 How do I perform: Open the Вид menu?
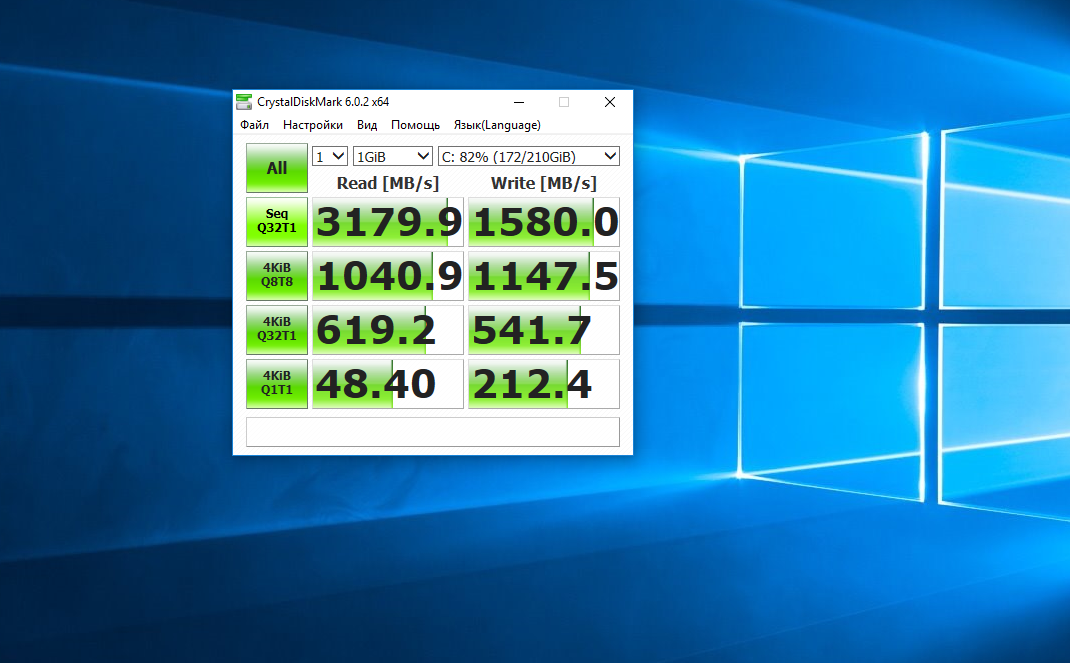tap(367, 125)
